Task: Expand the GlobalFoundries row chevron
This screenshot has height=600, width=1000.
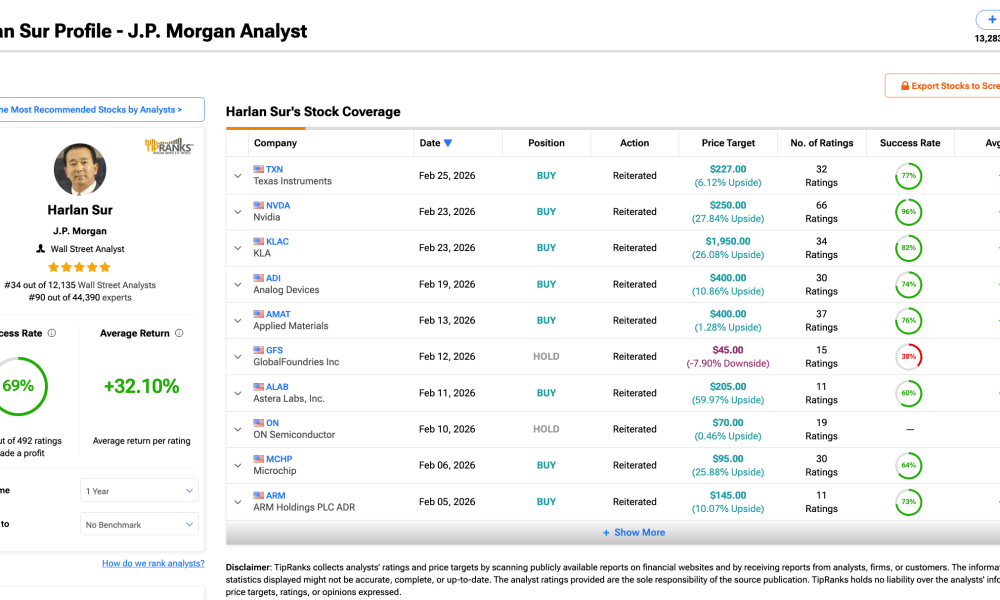Action: coord(238,357)
